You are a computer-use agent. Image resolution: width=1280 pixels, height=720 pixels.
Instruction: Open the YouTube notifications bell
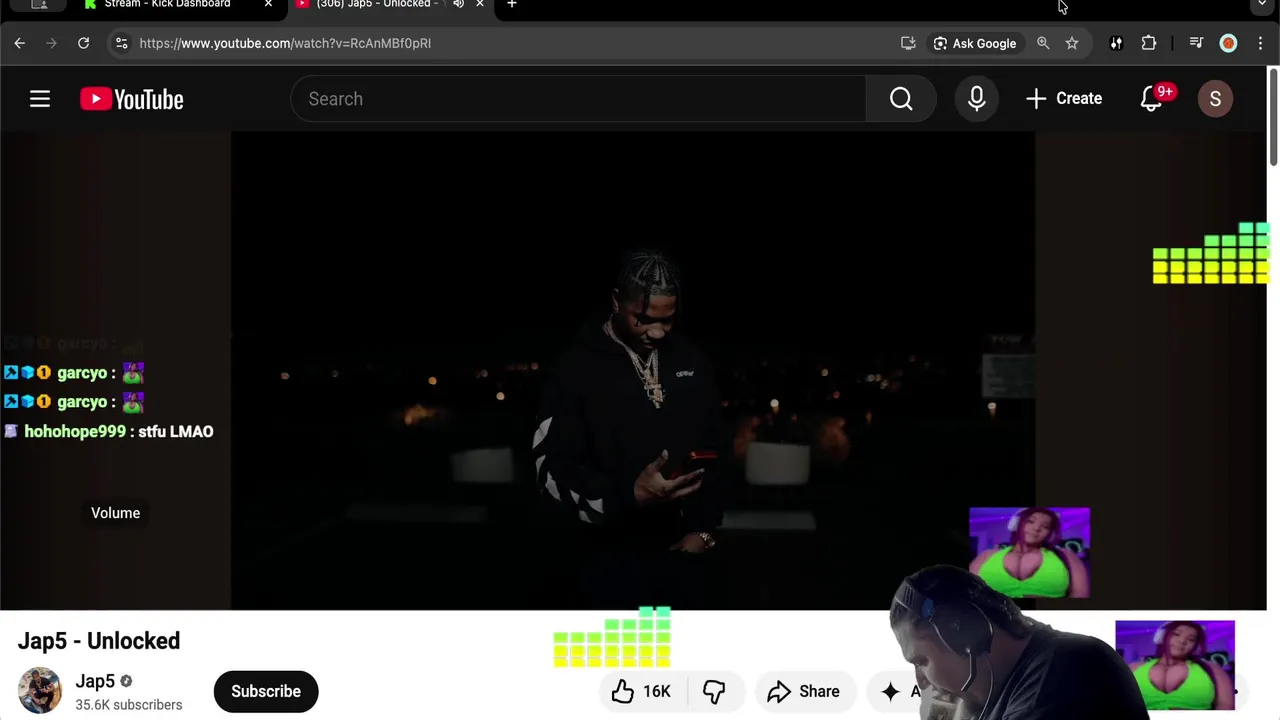click(1152, 99)
